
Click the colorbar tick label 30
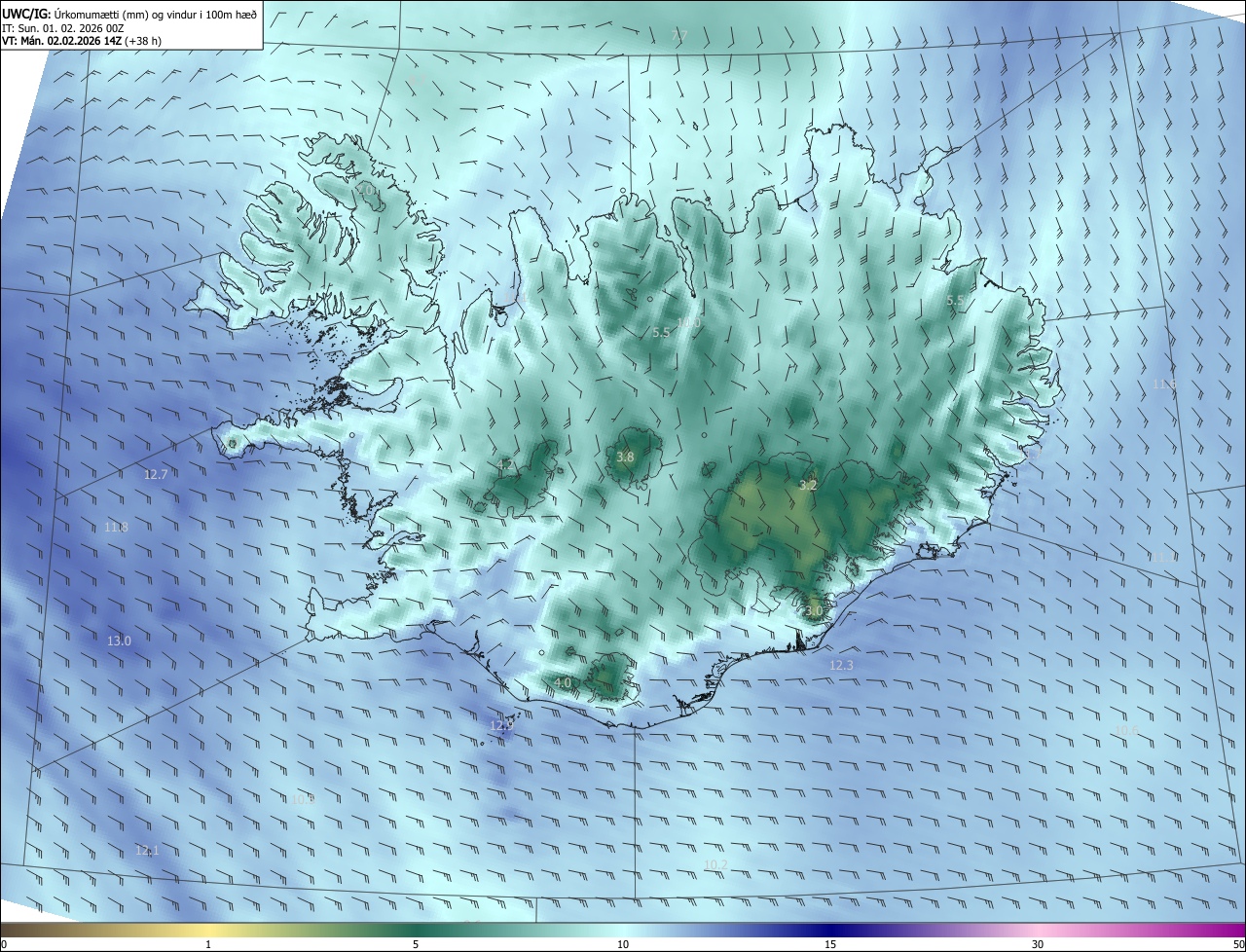tap(1038, 944)
